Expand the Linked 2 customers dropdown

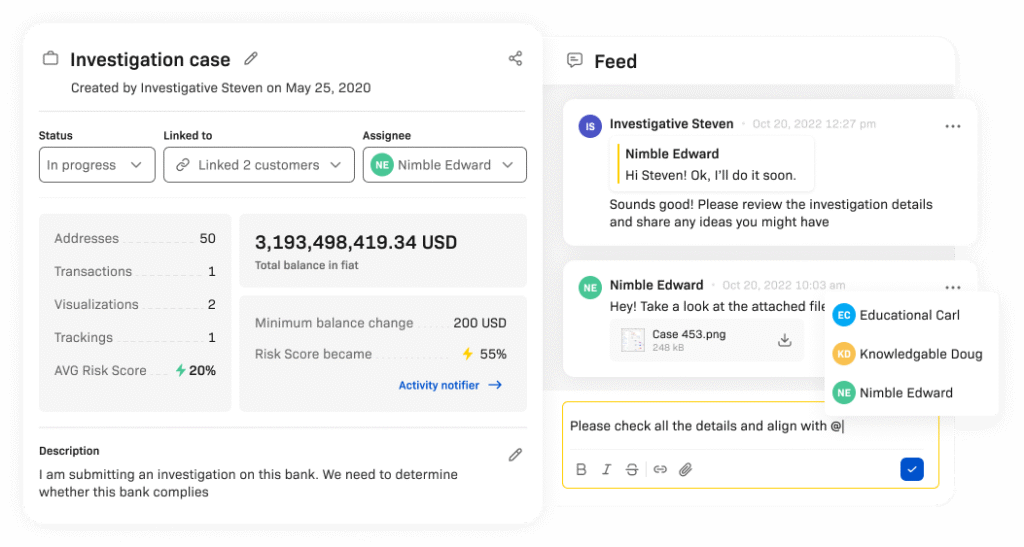pos(258,165)
